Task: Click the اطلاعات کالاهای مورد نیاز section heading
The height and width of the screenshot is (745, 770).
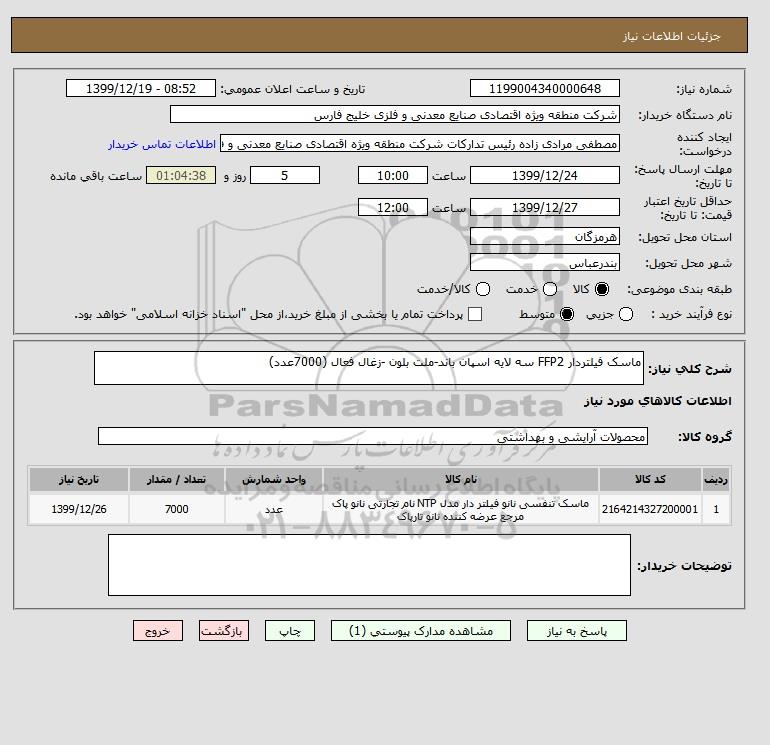Action: click(658, 401)
